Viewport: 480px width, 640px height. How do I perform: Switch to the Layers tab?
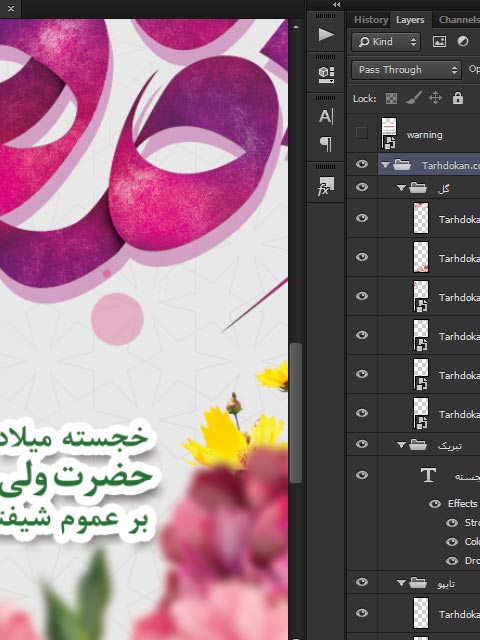tap(410, 20)
